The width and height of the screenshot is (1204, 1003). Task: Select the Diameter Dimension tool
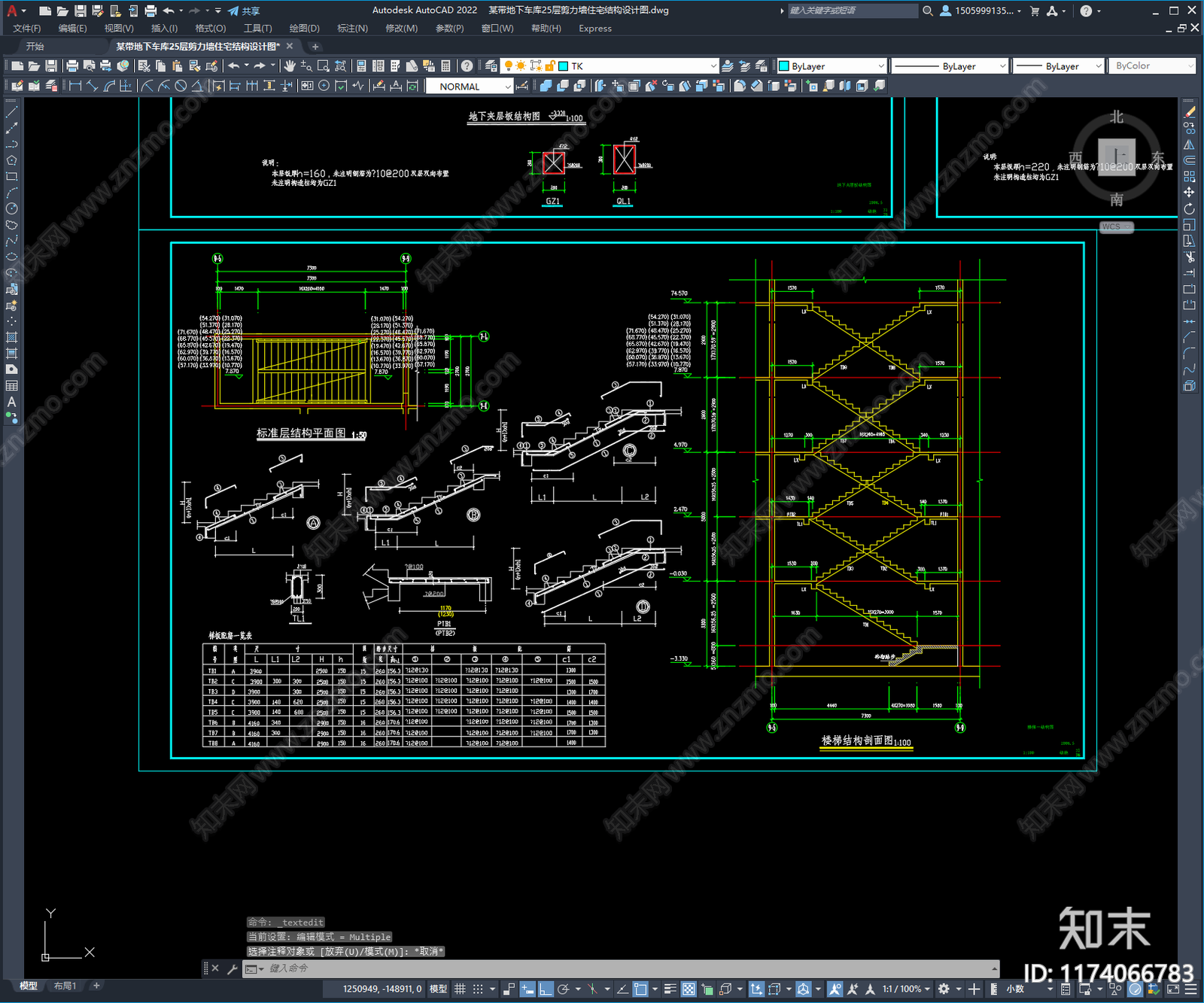tap(181, 86)
